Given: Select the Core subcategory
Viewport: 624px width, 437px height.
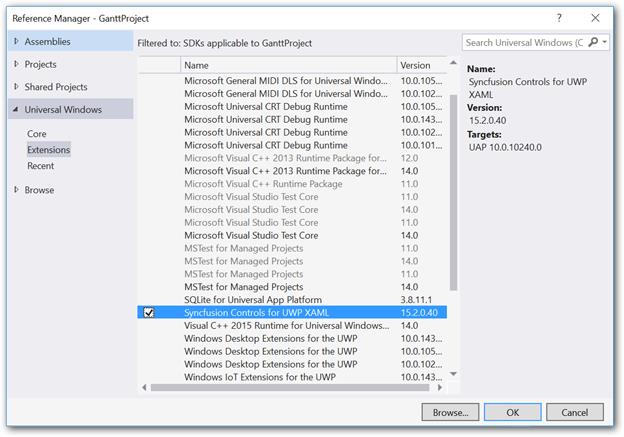Looking at the screenshot, I should [37, 134].
